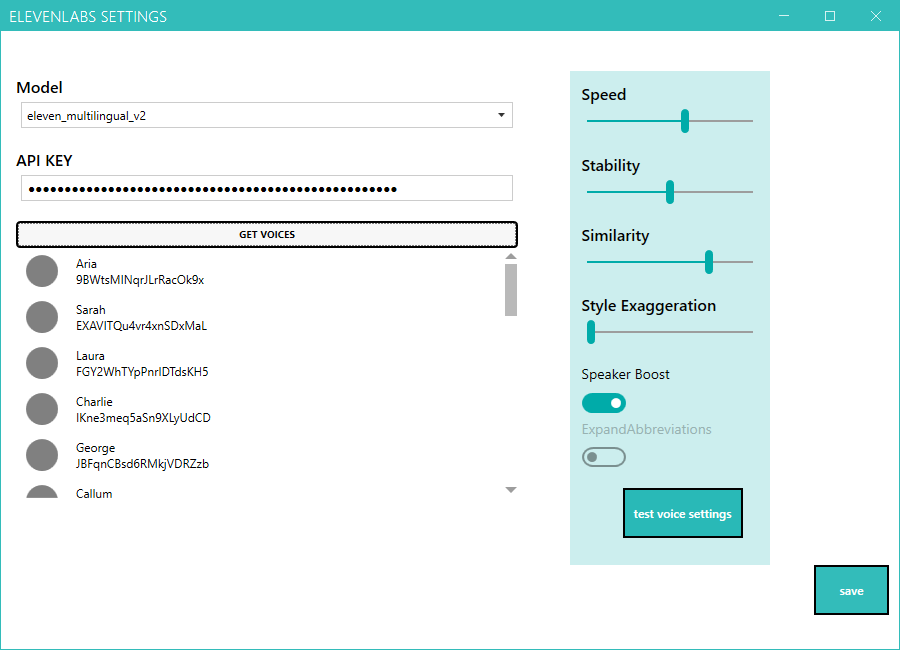Click the Style Exaggeration slider handle
Screen dimensions: 900x650
point(591,332)
